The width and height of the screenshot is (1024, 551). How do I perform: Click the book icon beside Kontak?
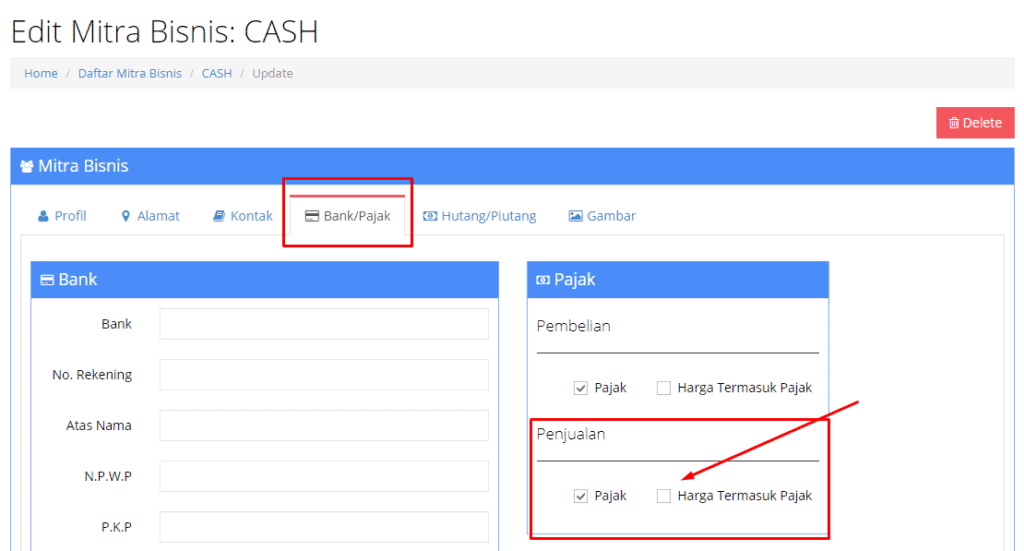coord(219,216)
